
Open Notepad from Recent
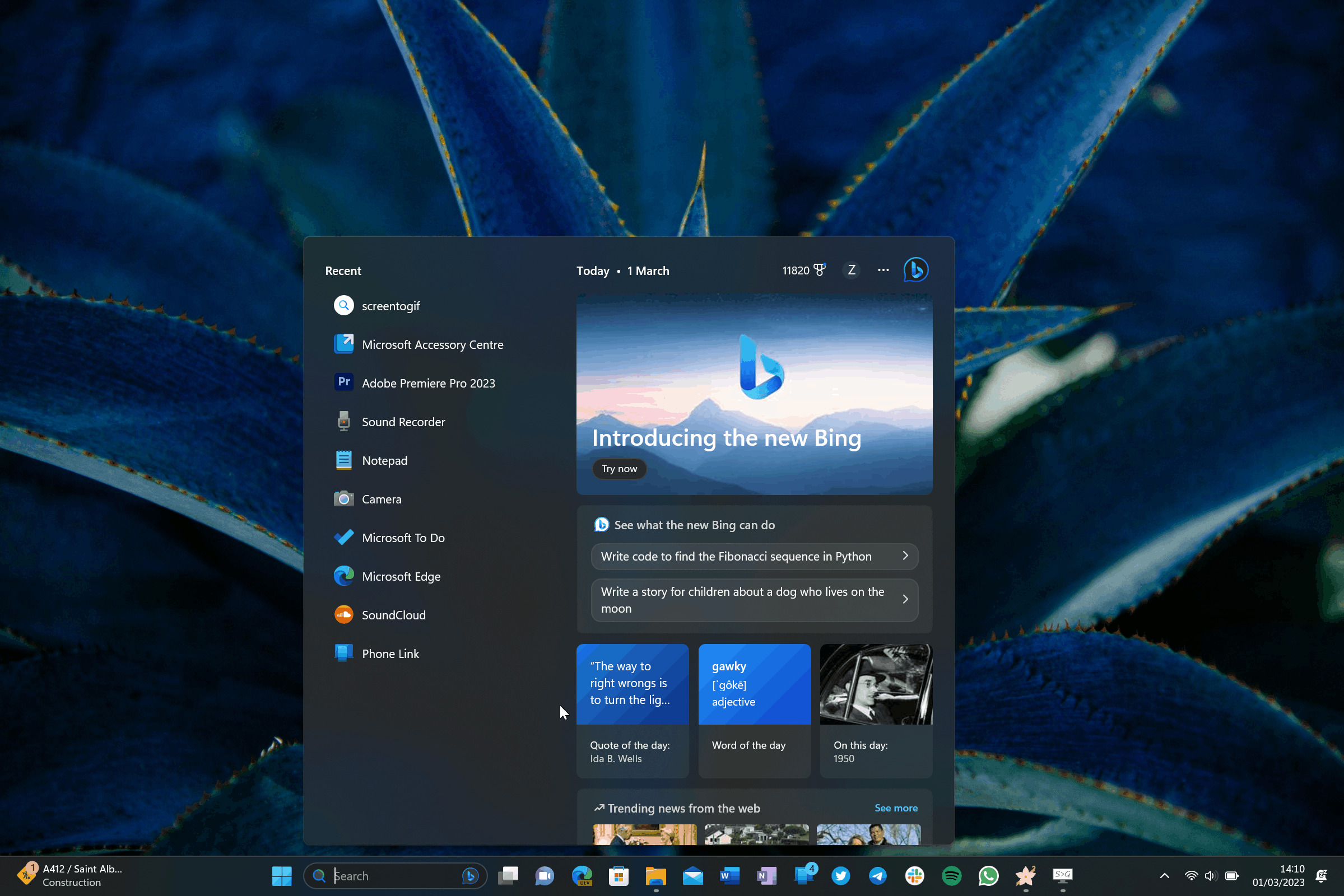[x=384, y=460]
